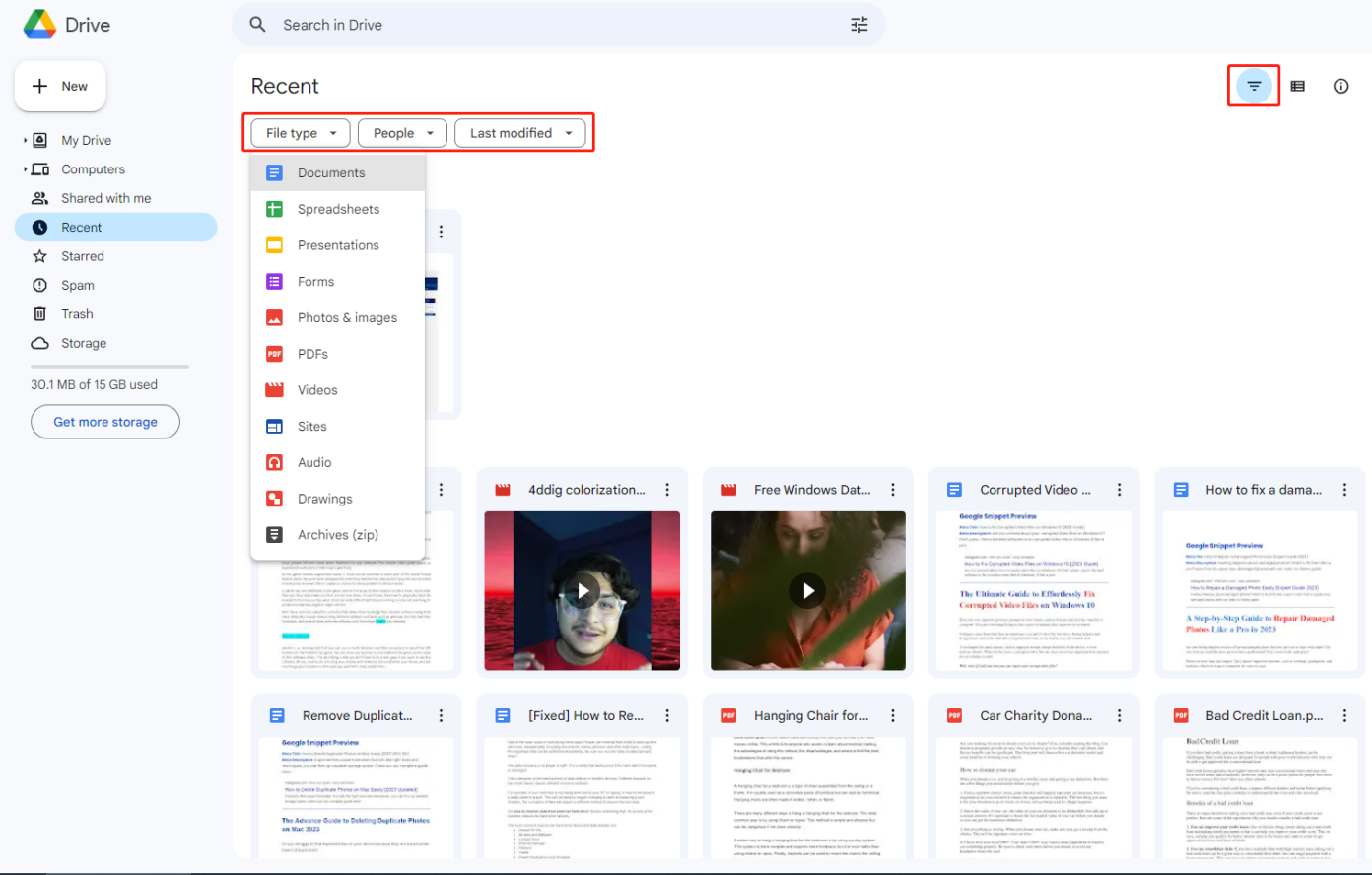Expand the My Drive tree arrow
This screenshot has width=1372, height=875.
click(25, 140)
